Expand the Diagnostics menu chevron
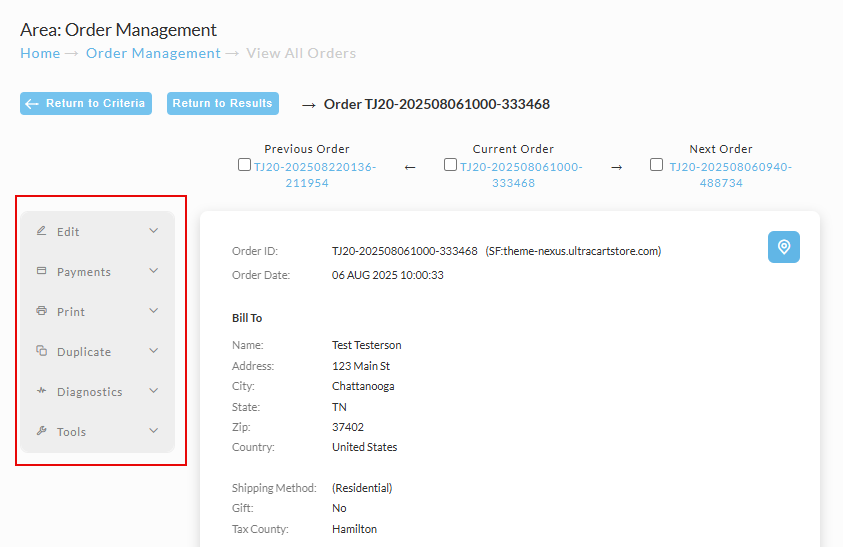This screenshot has height=547, width=843. [154, 390]
